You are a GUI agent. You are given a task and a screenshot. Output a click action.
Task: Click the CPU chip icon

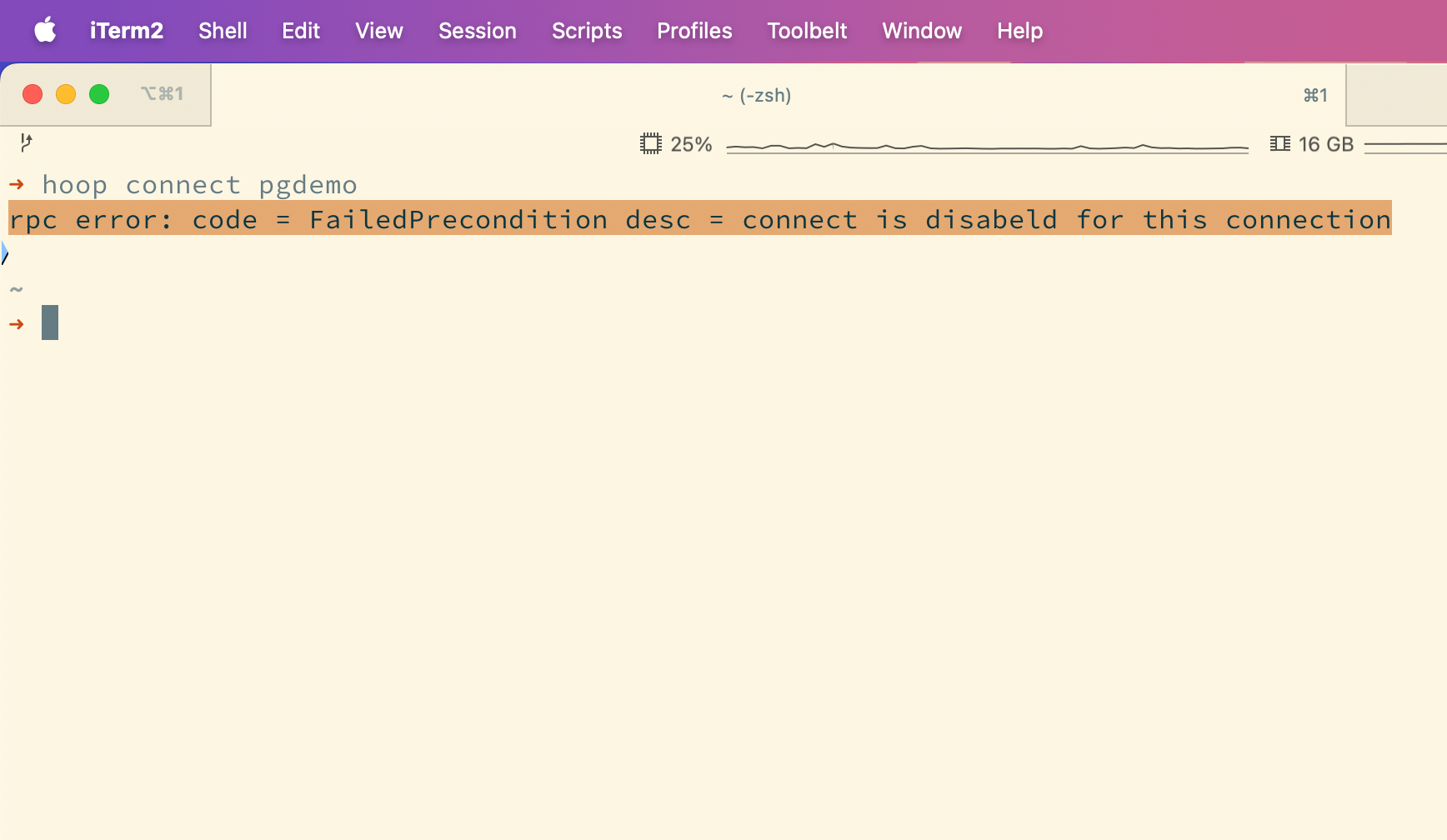point(650,144)
